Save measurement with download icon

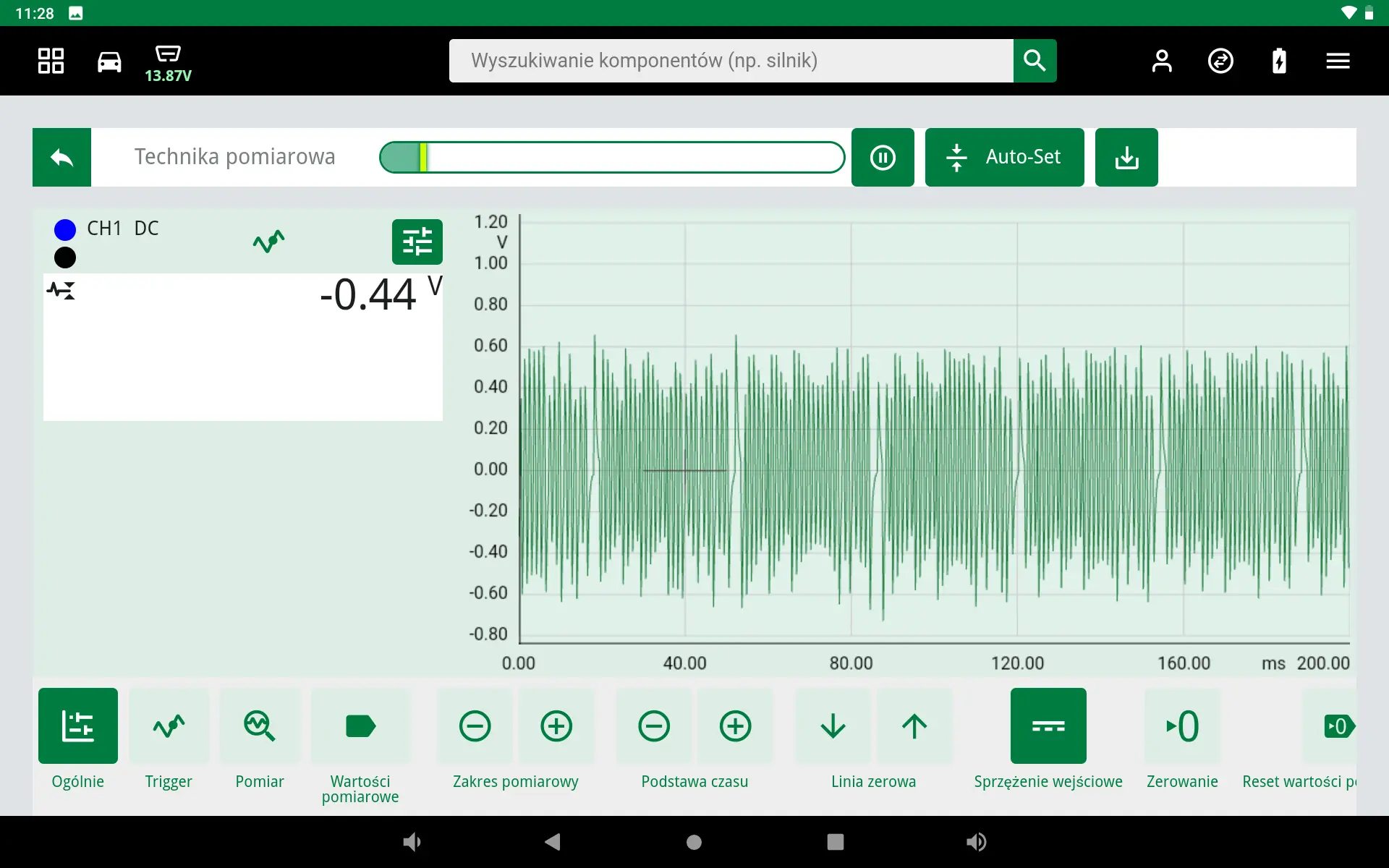pos(1126,157)
